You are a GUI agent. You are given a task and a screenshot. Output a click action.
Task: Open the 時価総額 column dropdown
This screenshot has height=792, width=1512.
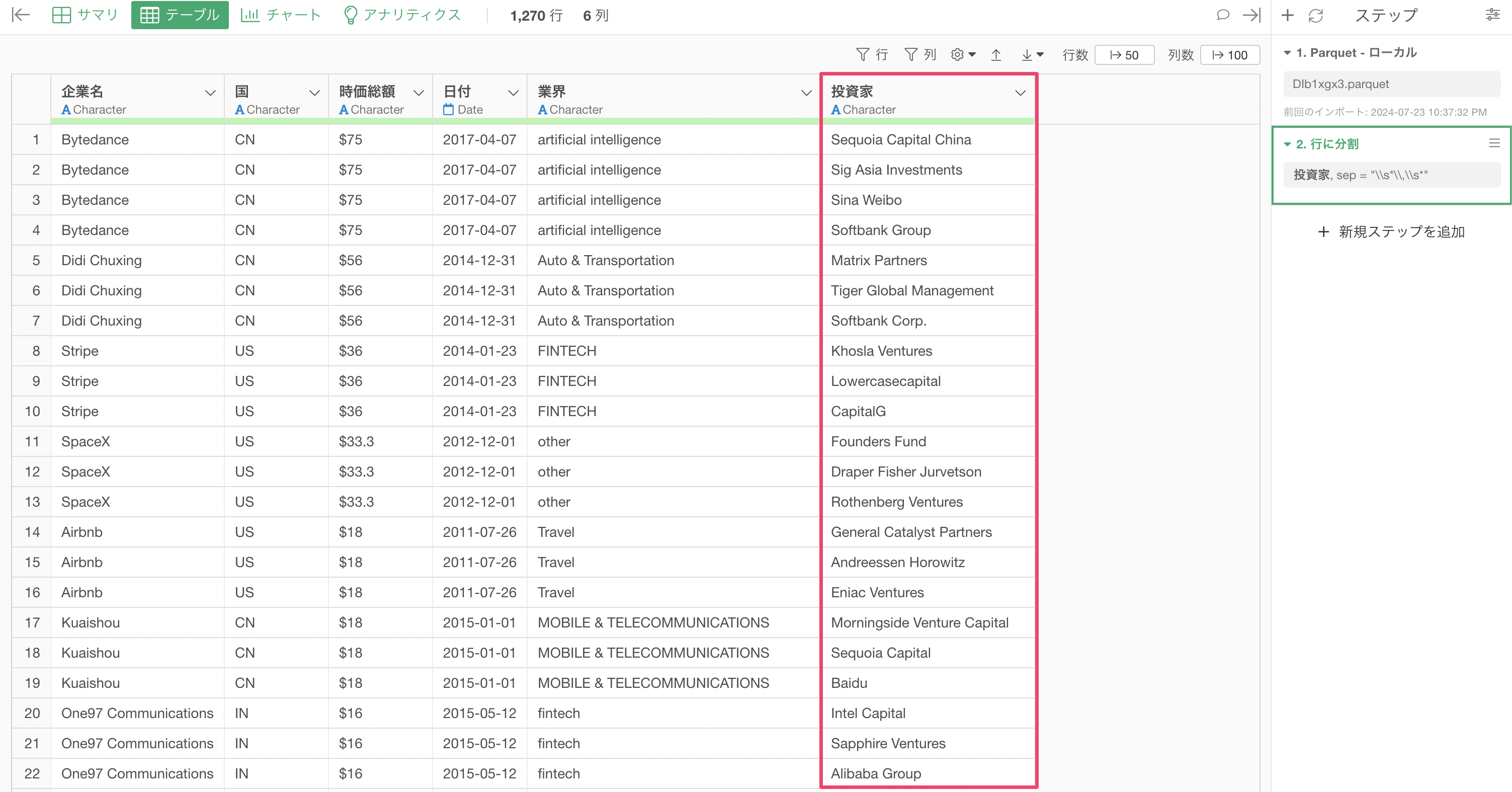(x=418, y=93)
